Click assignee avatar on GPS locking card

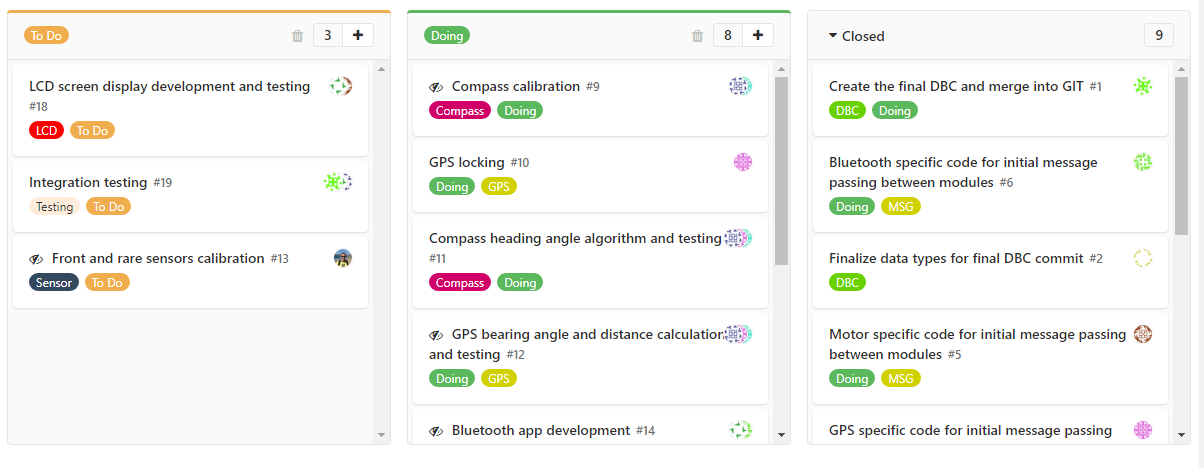(x=743, y=162)
